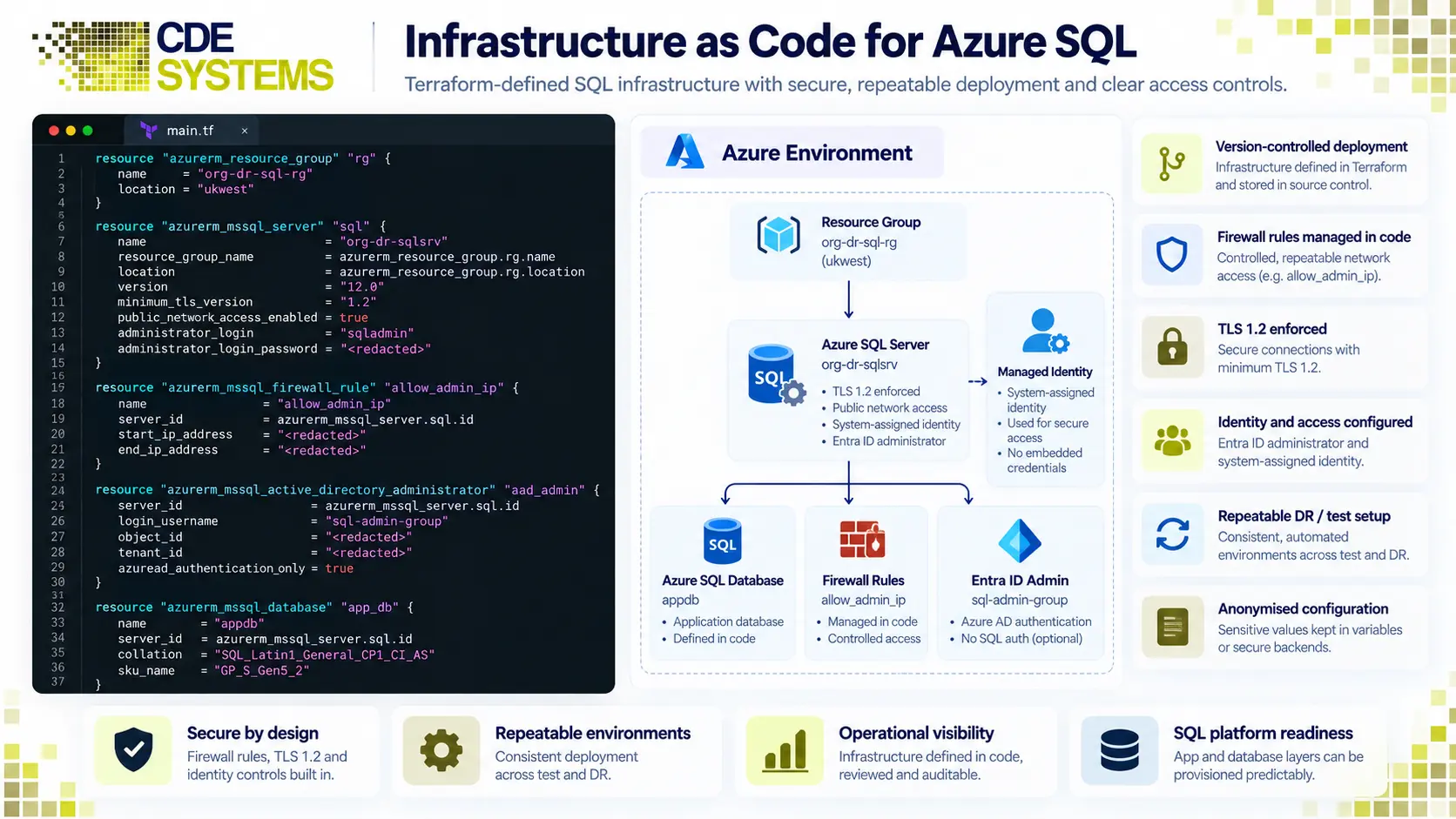Click the SQL platform readiness database icon
1456x819 pixels.
click(1120, 750)
